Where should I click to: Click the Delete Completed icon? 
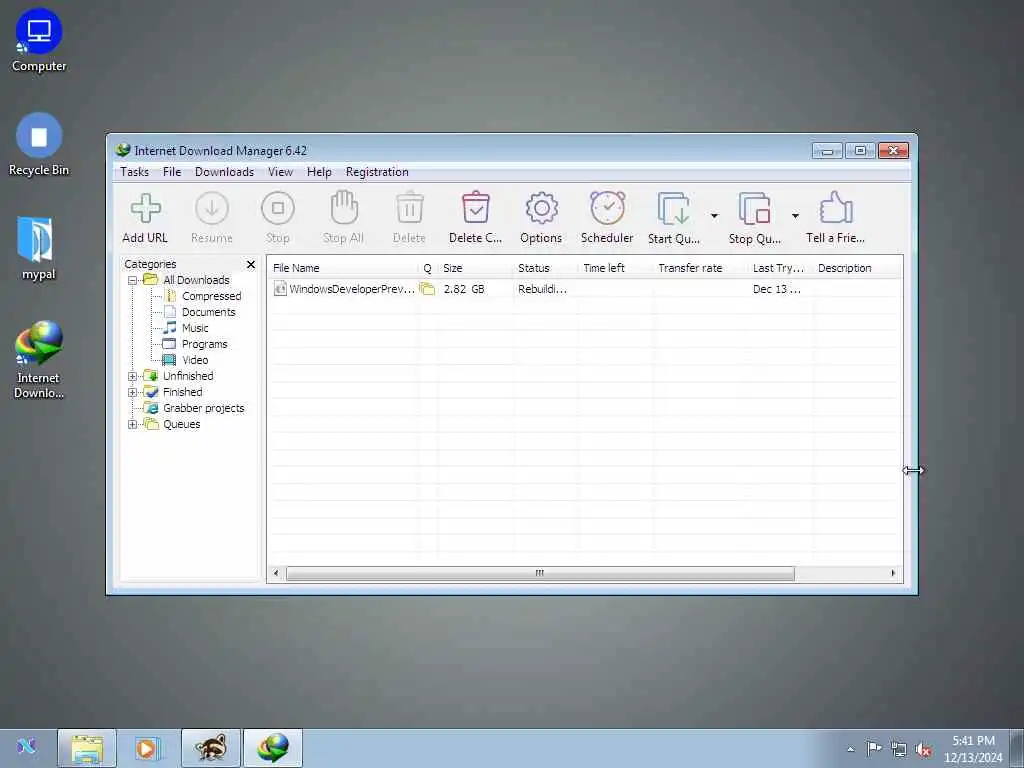(475, 208)
